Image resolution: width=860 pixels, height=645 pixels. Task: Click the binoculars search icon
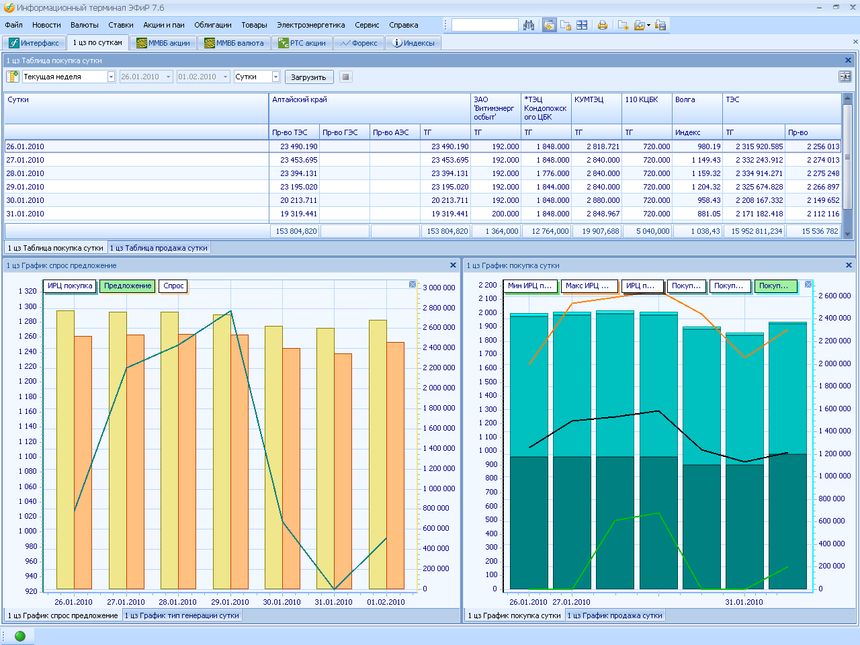click(530, 25)
